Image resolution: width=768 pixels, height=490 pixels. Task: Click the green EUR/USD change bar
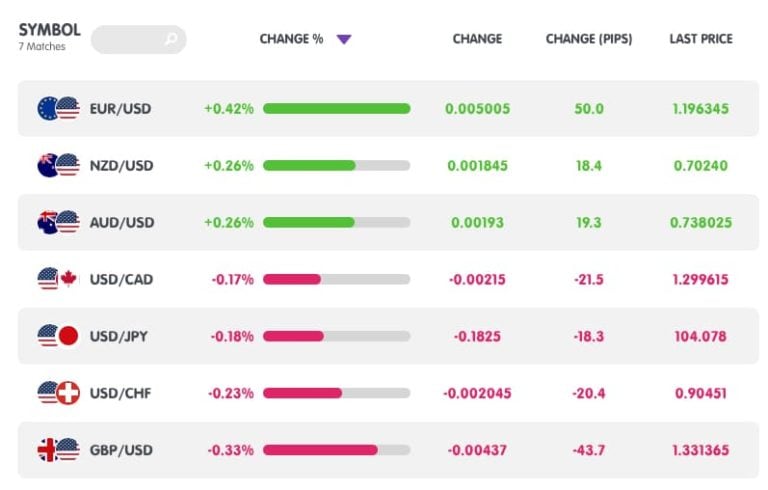tap(336, 108)
